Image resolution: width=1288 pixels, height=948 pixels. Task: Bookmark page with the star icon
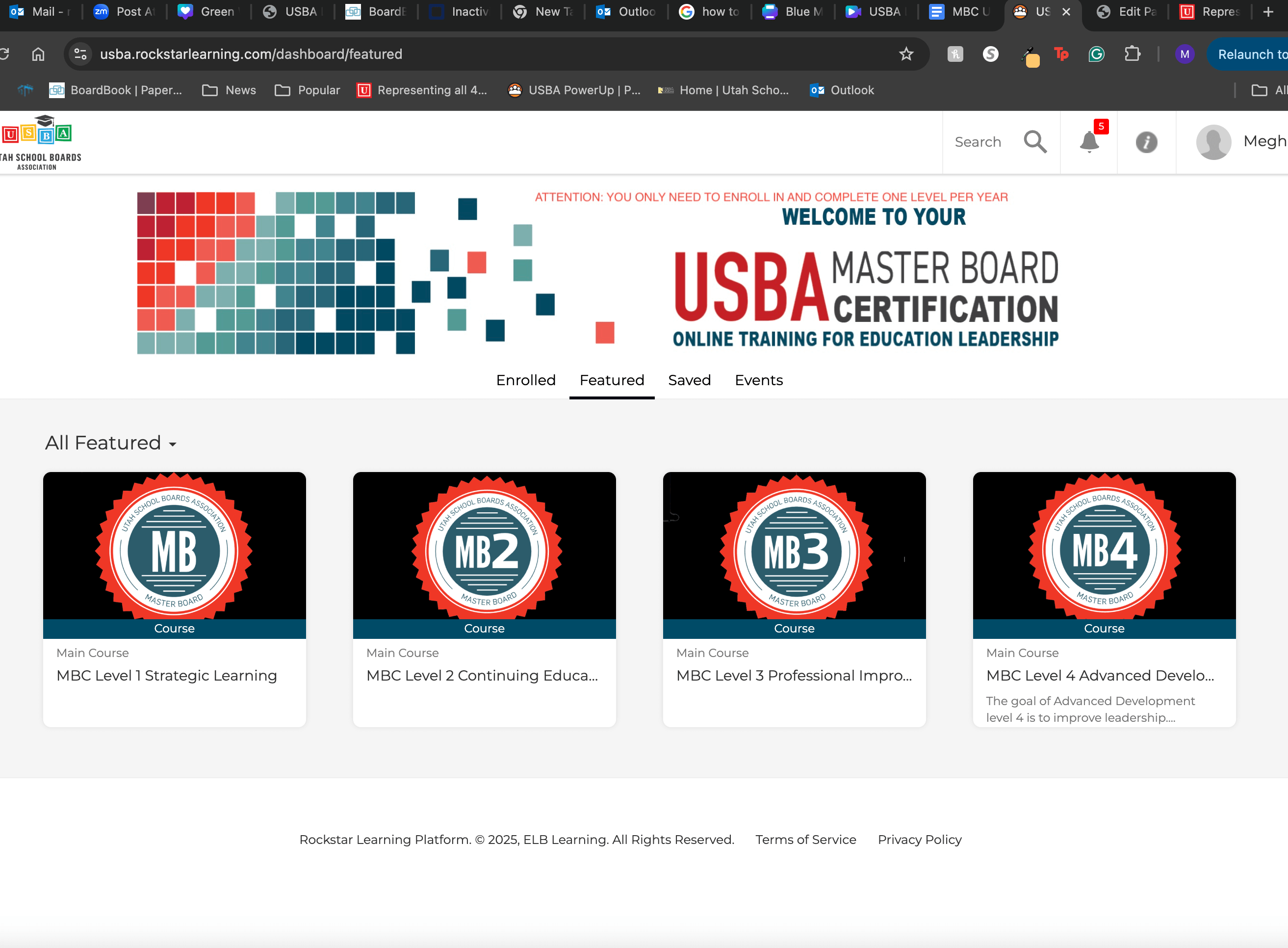point(906,54)
